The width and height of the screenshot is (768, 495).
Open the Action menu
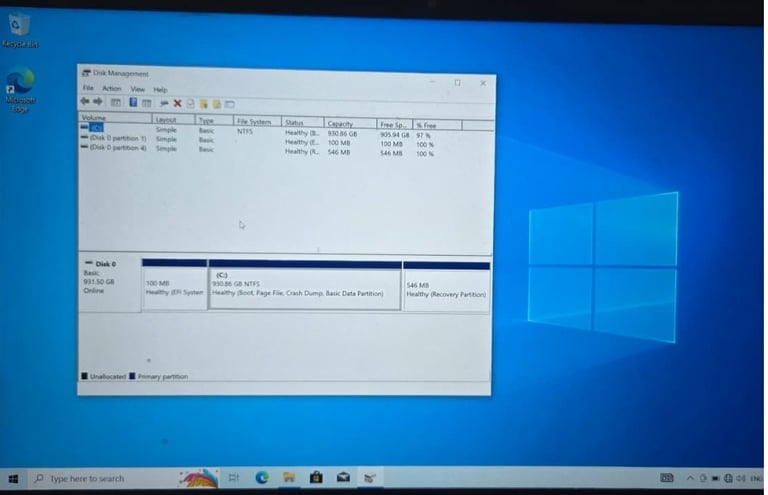click(x=112, y=89)
